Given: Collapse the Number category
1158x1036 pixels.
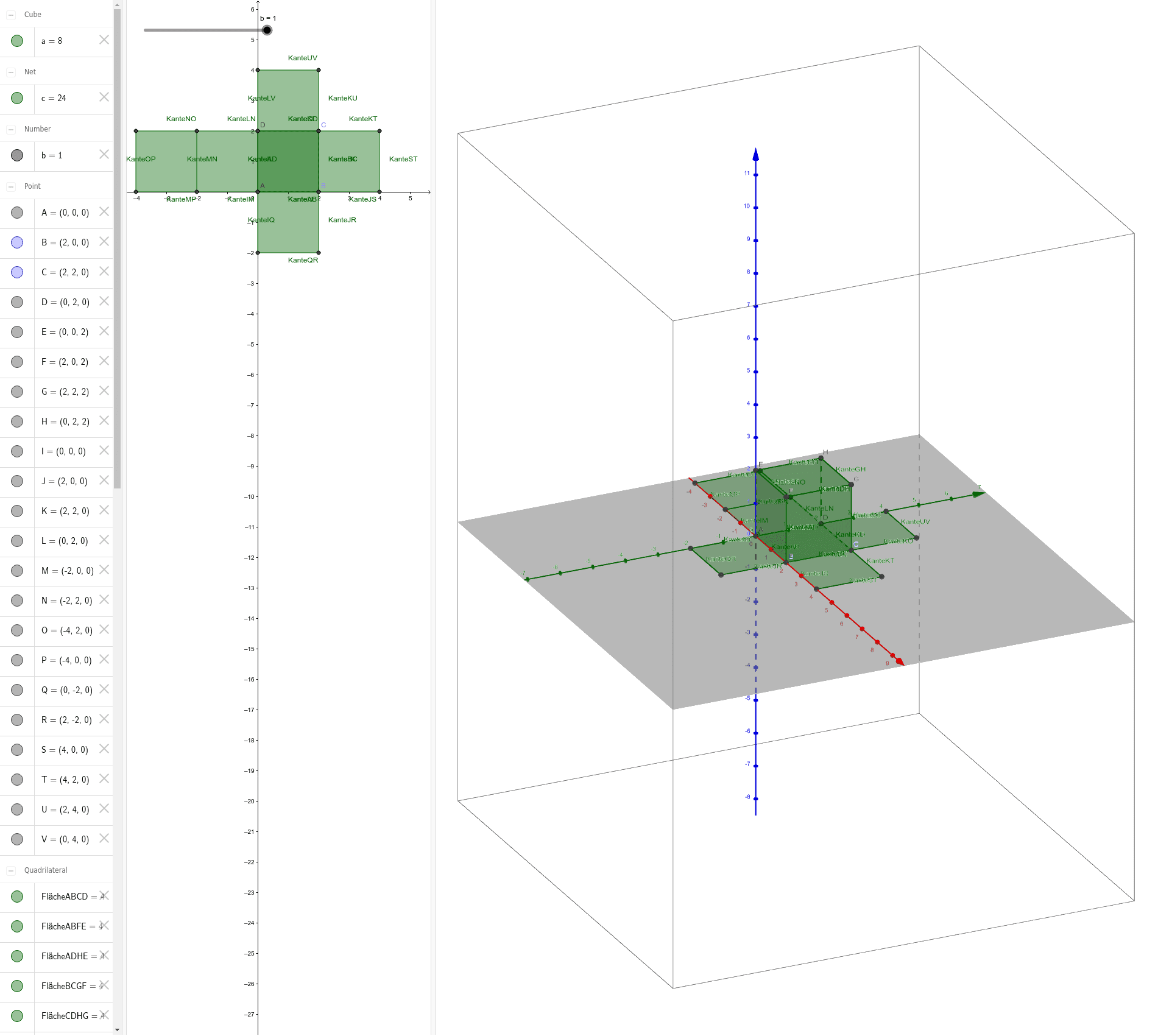Looking at the screenshot, I should point(11,129).
